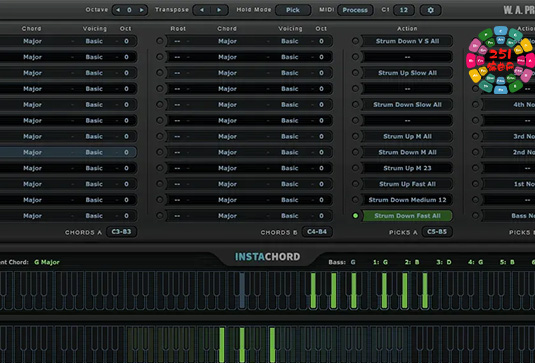
Task: Toggle indicator beside Strum Up Slow All
Action: [x=355, y=73]
